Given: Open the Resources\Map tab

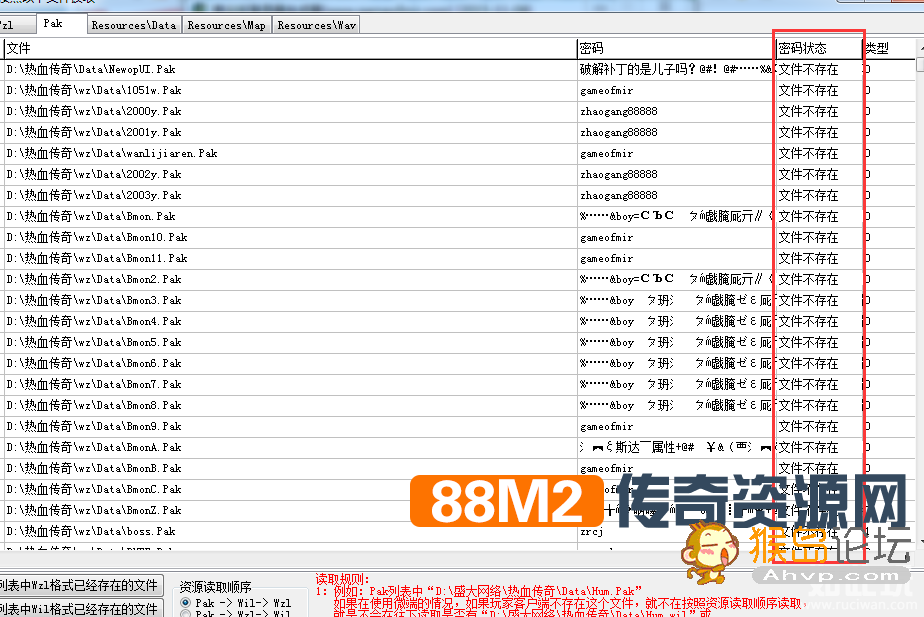Looking at the screenshot, I should (226, 25).
